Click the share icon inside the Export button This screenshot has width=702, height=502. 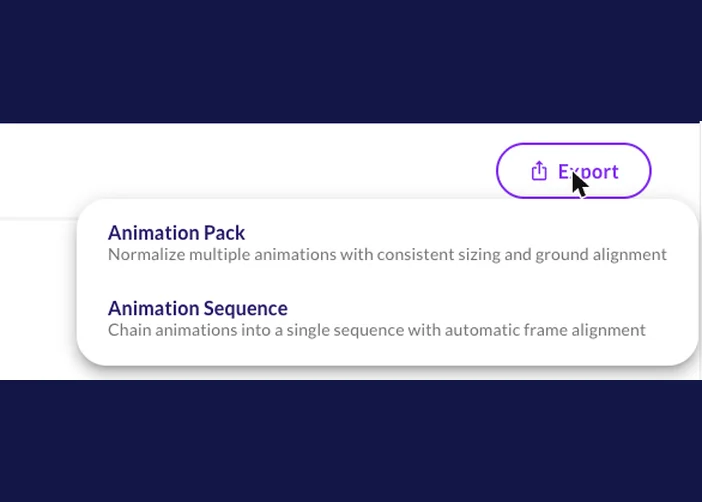point(539,171)
